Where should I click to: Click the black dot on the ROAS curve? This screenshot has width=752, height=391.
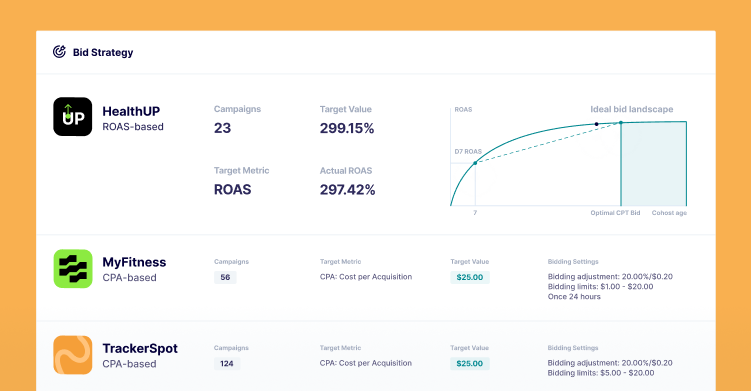pyautogui.click(x=597, y=124)
